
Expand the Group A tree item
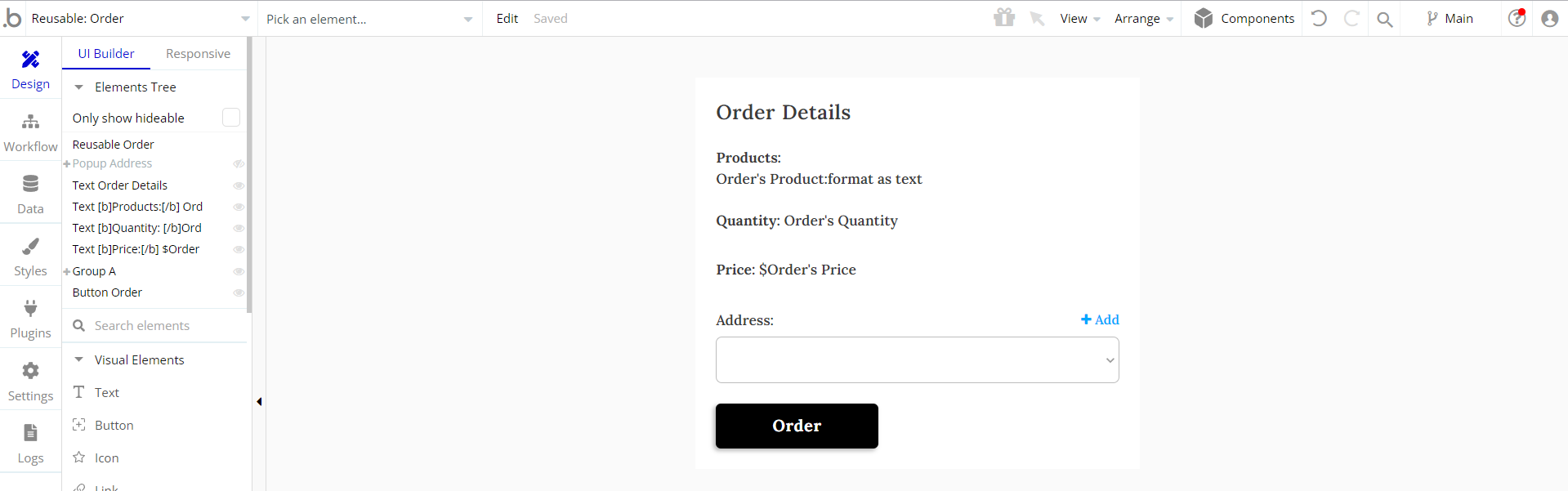click(67, 271)
